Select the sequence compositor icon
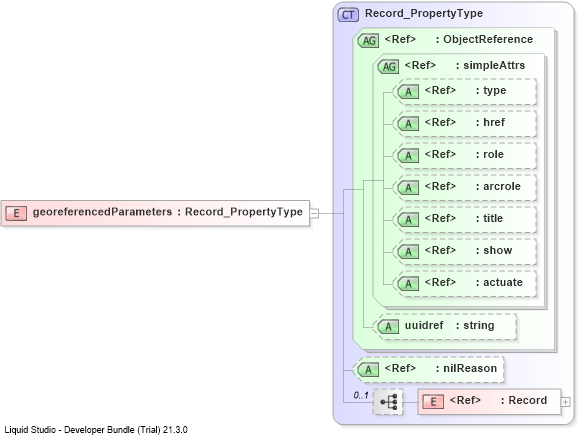Image resolution: width=579 pixels, height=435 pixels. [x=388, y=401]
